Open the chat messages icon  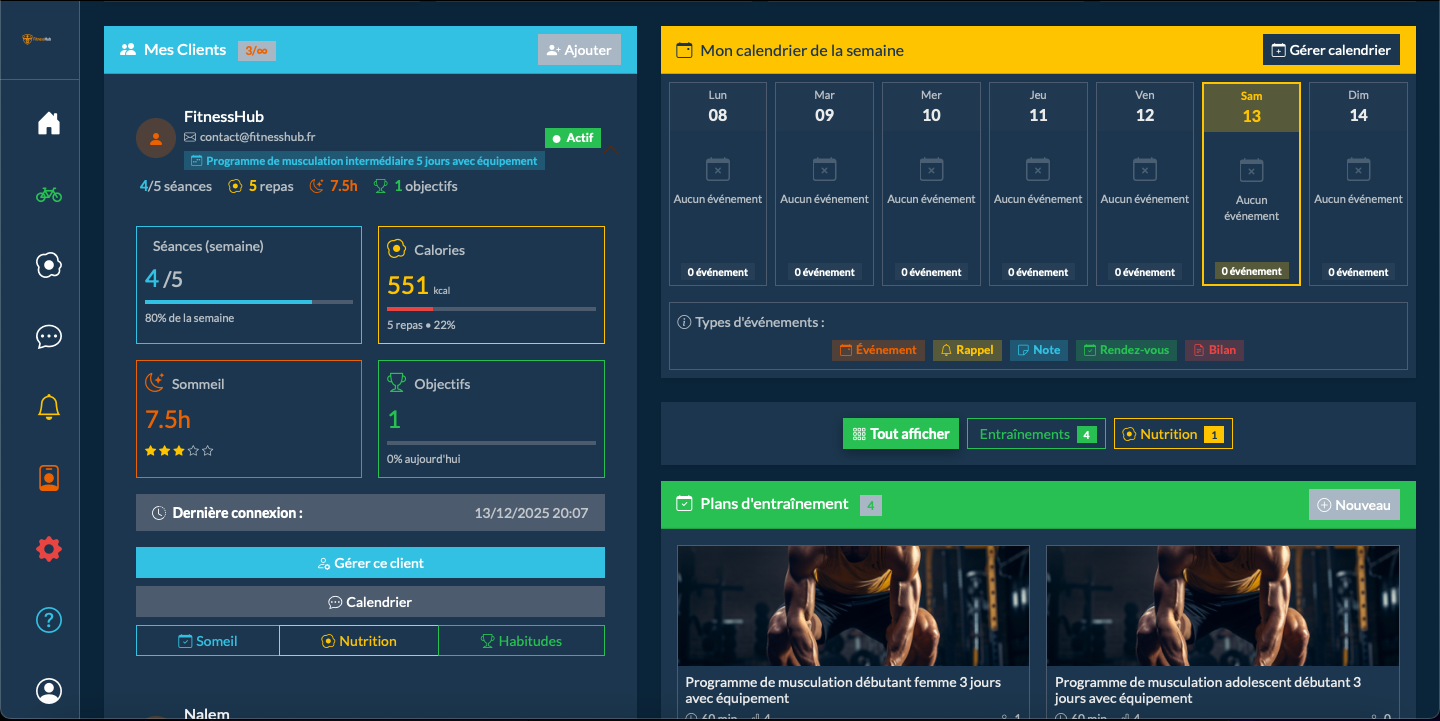(48, 337)
